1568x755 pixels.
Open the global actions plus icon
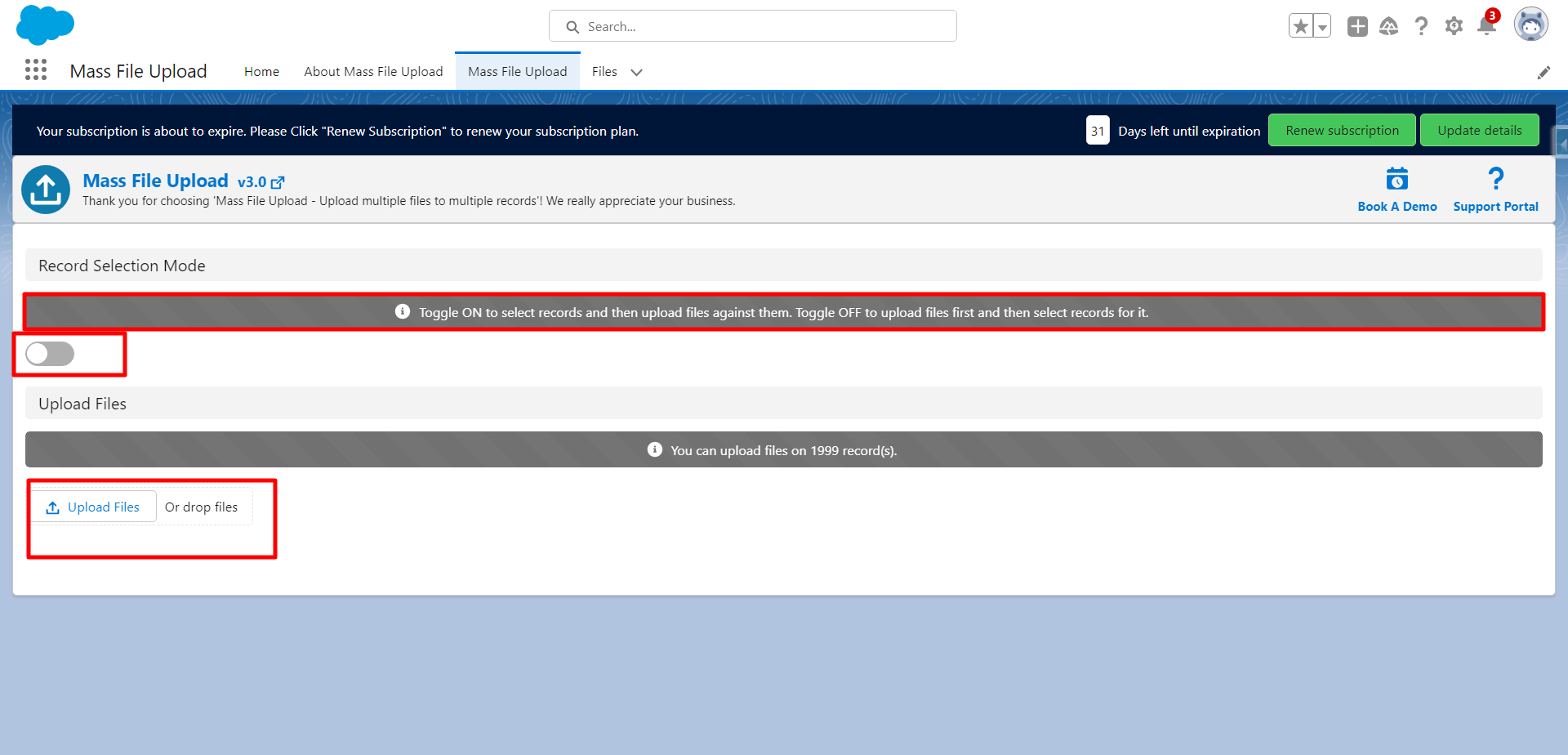[x=1357, y=26]
